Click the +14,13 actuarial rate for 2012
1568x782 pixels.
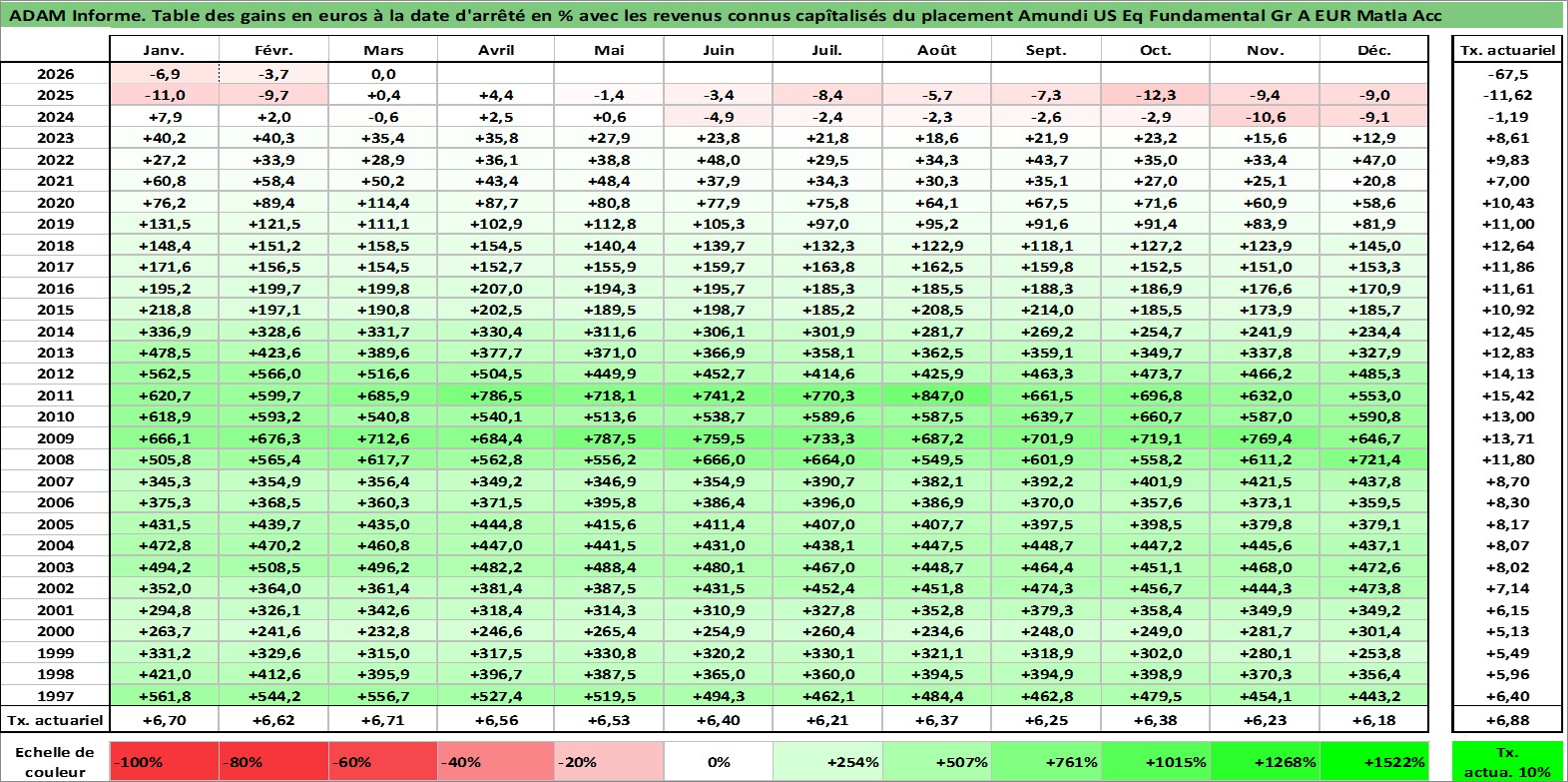pos(1507,374)
